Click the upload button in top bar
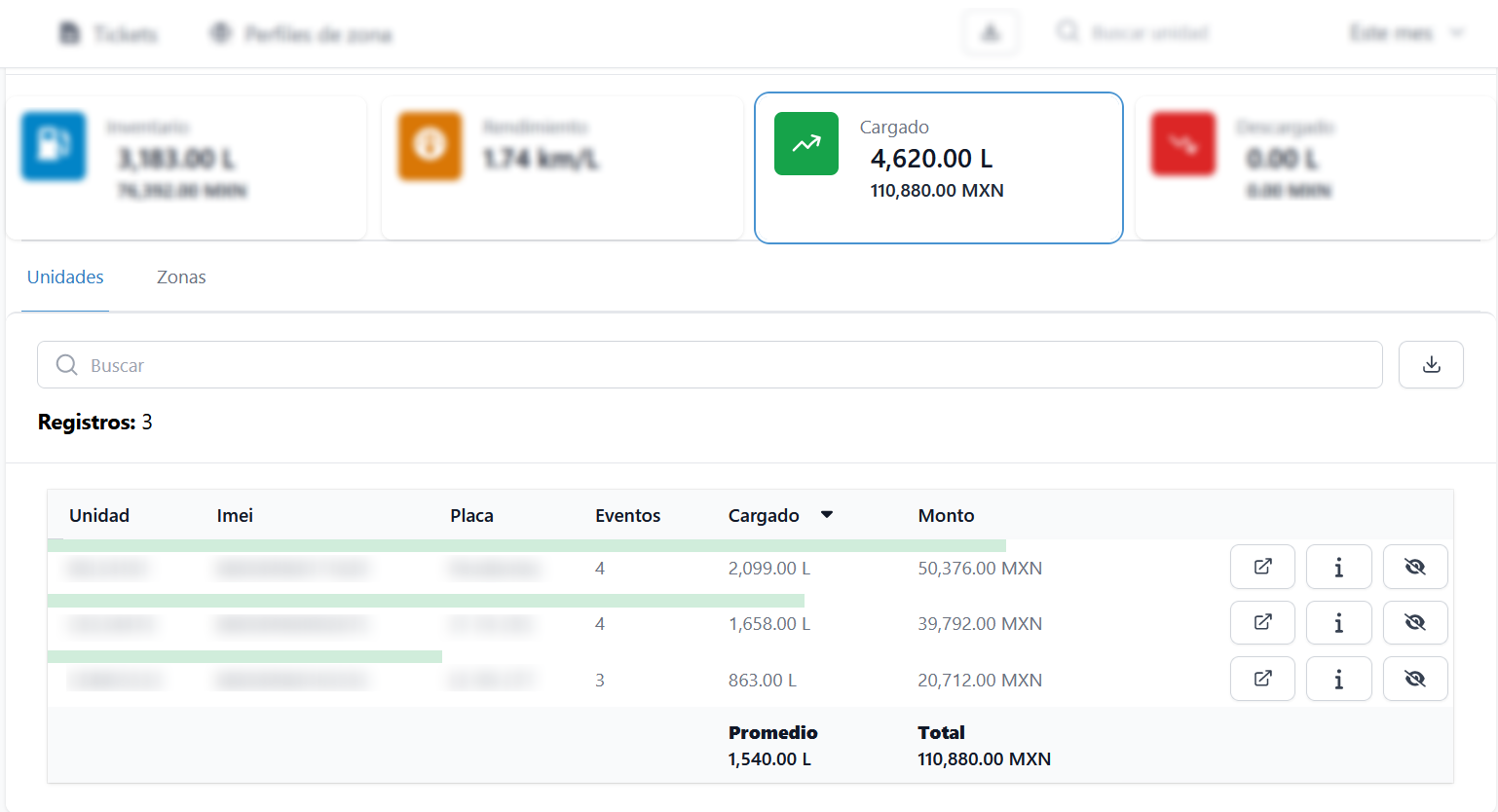 coord(991,34)
